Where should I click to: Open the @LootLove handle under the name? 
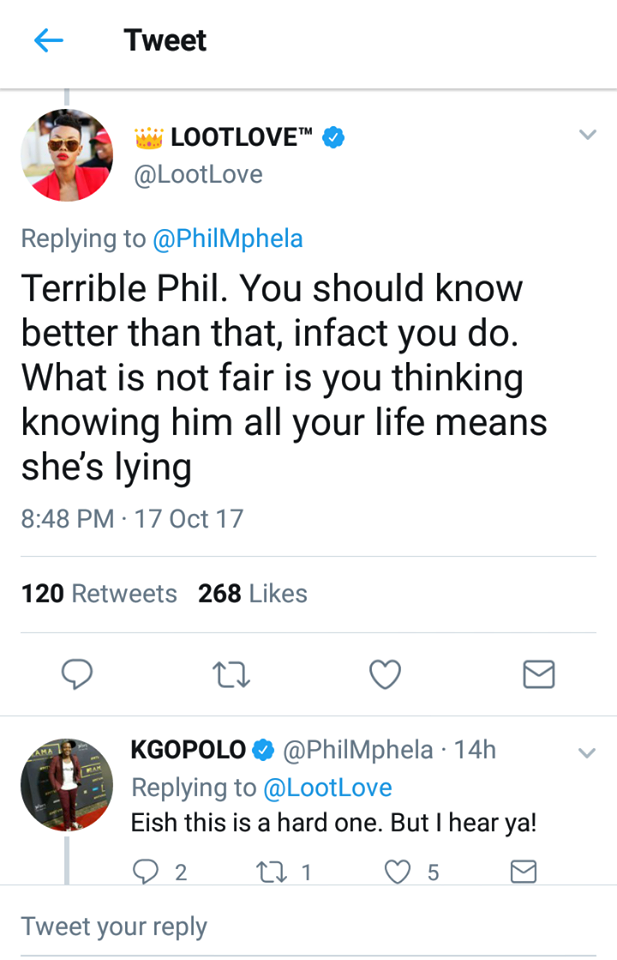[x=197, y=174]
